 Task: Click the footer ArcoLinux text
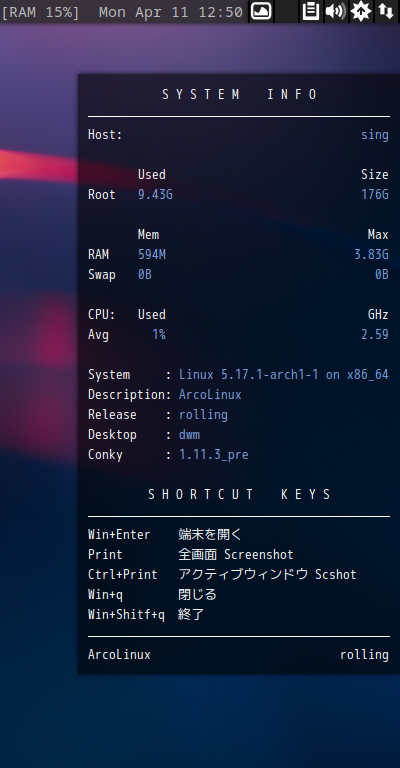tap(119, 655)
